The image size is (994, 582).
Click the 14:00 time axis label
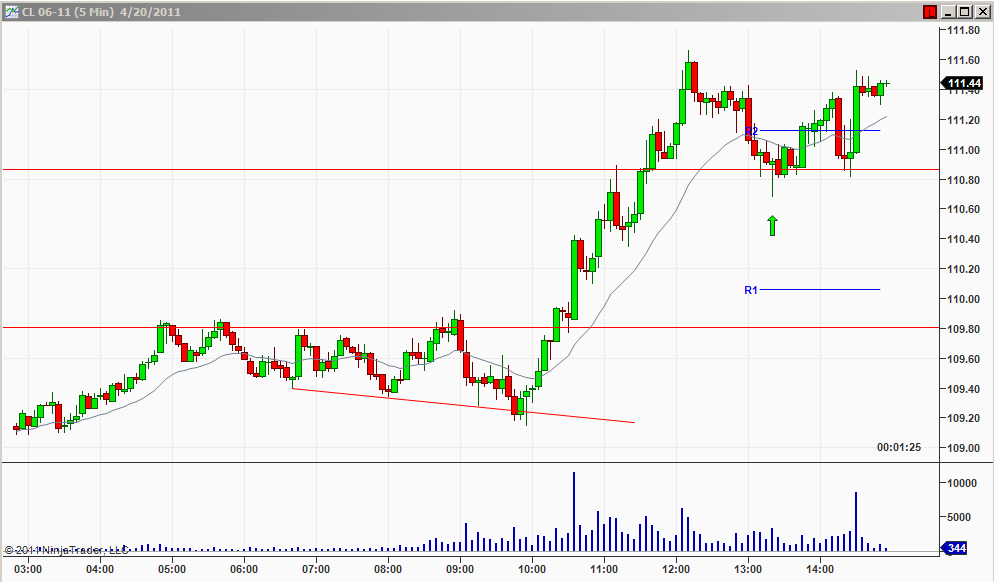[820, 569]
